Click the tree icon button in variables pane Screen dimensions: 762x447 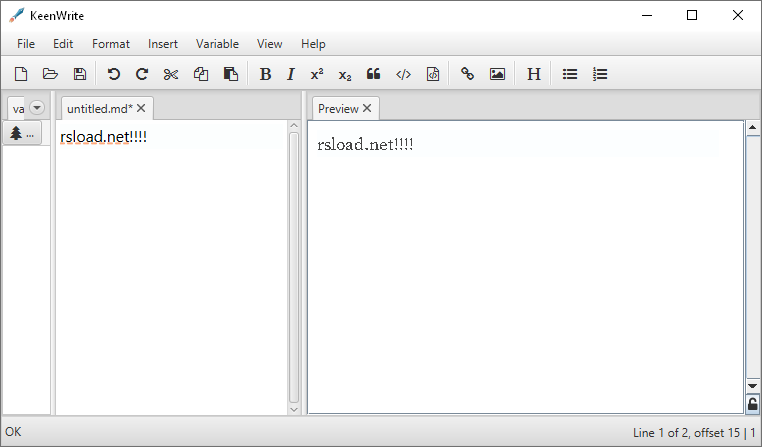(22, 133)
